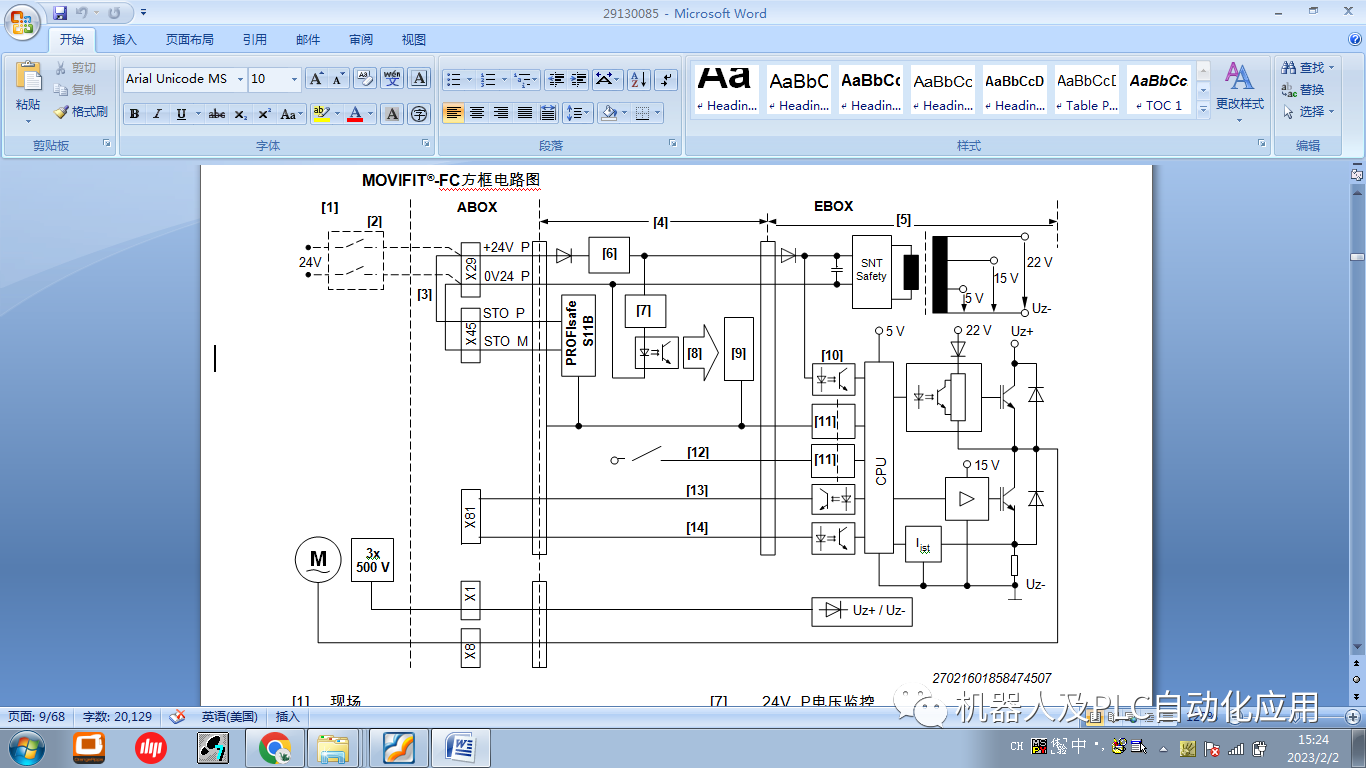This screenshot has width=1366, height=768.
Task: Toggle the bulleted list on
Action: click(x=452, y=78)
